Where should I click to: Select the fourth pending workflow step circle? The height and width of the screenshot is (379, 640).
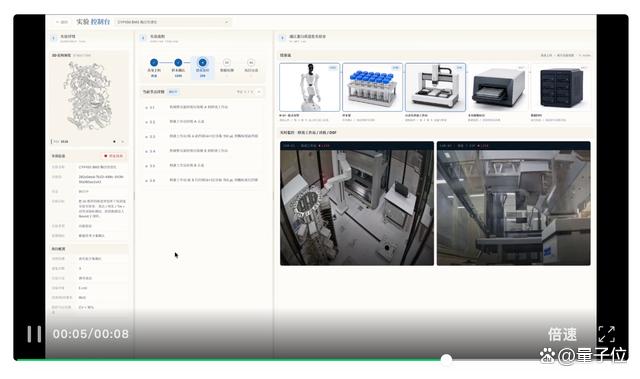pos(227,62)
